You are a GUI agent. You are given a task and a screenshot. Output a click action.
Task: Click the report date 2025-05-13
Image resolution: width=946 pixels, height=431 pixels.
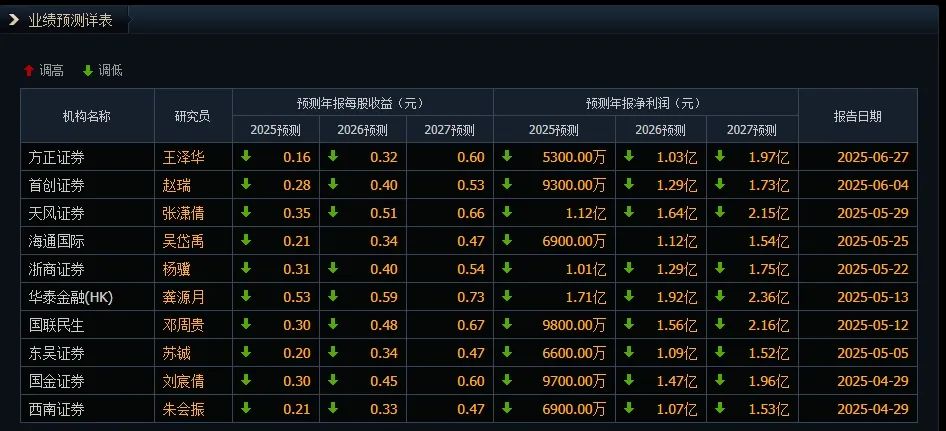click(x=872, y=297)
